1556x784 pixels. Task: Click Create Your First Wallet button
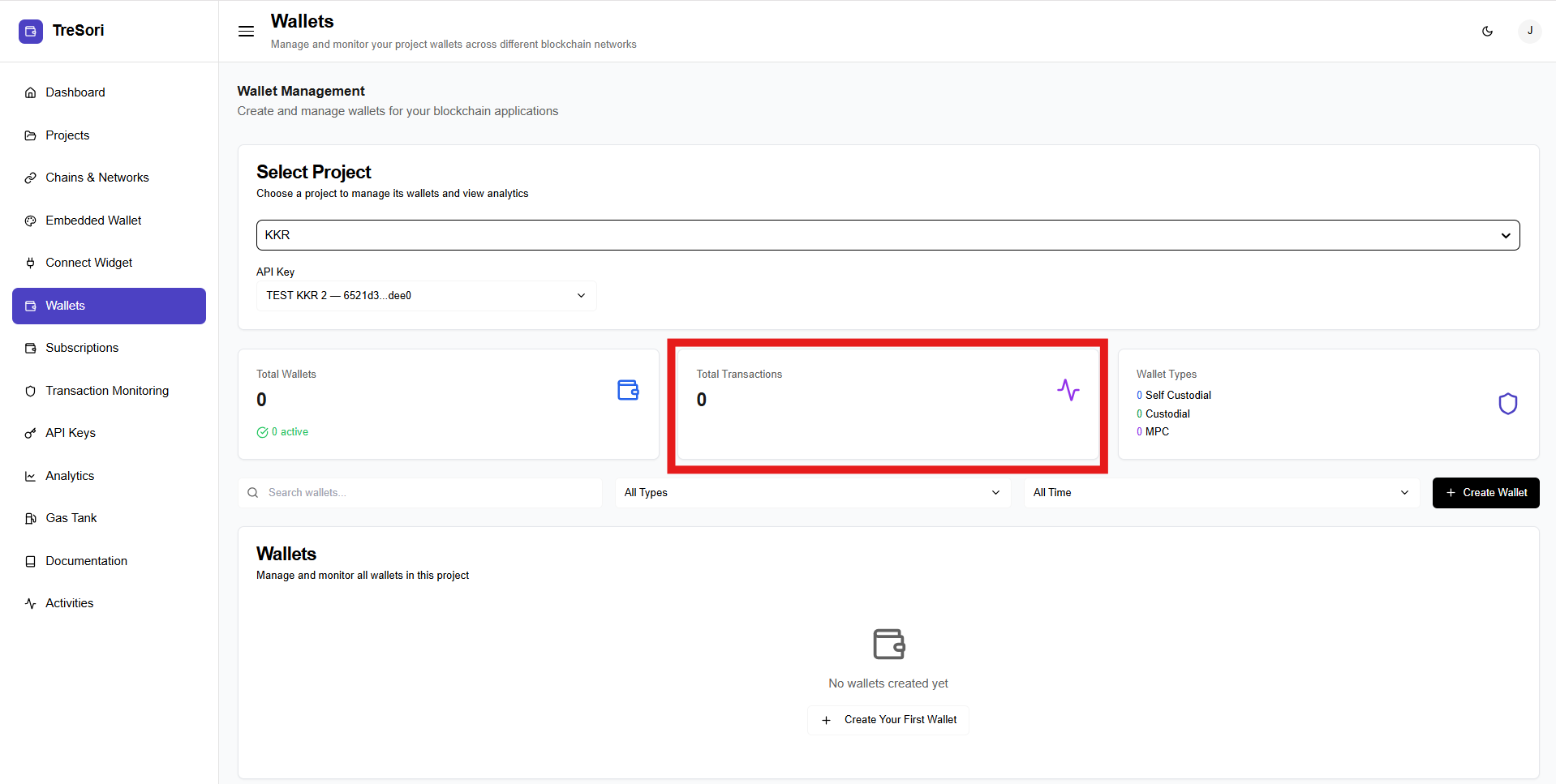point(888,720)
